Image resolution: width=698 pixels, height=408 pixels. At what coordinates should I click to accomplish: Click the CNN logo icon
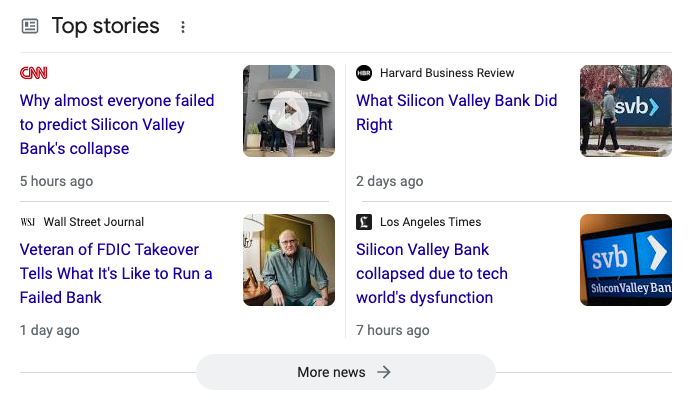[x=34, y=73]
